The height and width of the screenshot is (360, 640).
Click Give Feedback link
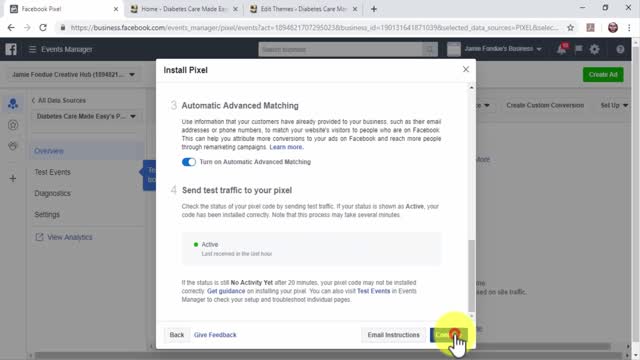point(215,335)
